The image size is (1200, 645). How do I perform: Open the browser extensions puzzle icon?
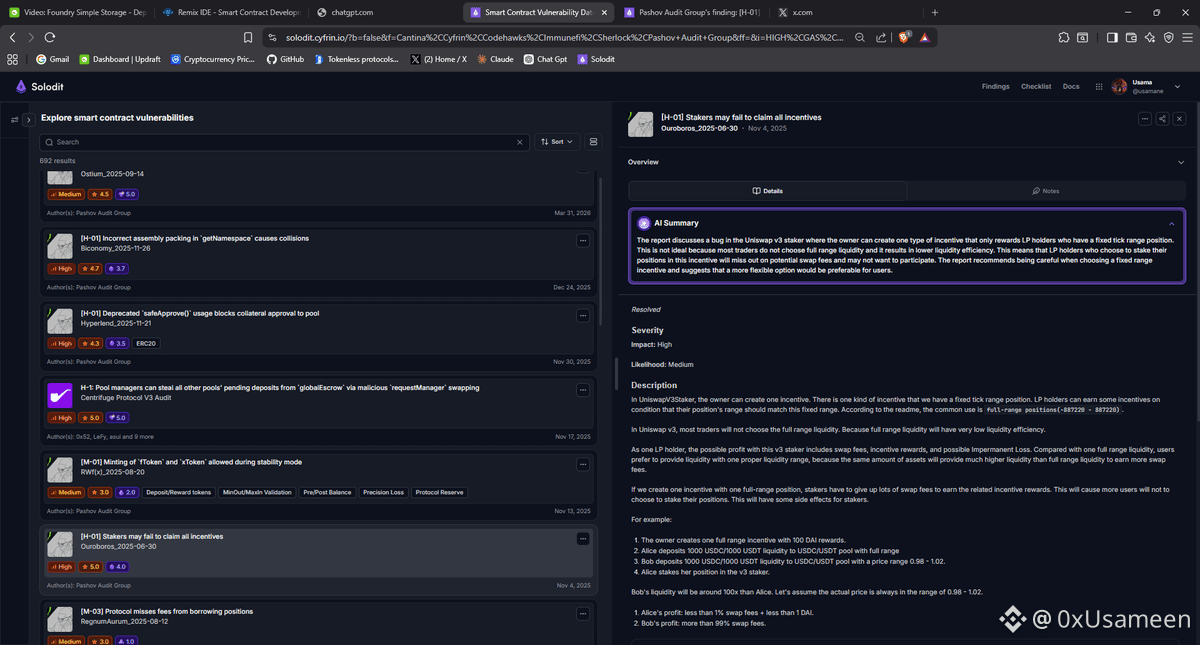tap(1064, 37)
